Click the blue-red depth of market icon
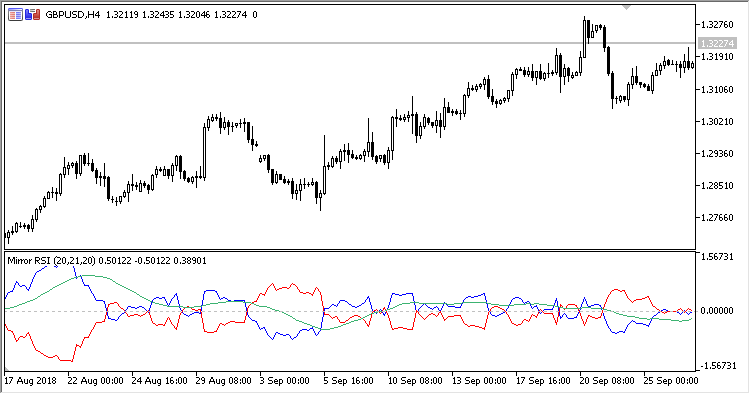 33,15
